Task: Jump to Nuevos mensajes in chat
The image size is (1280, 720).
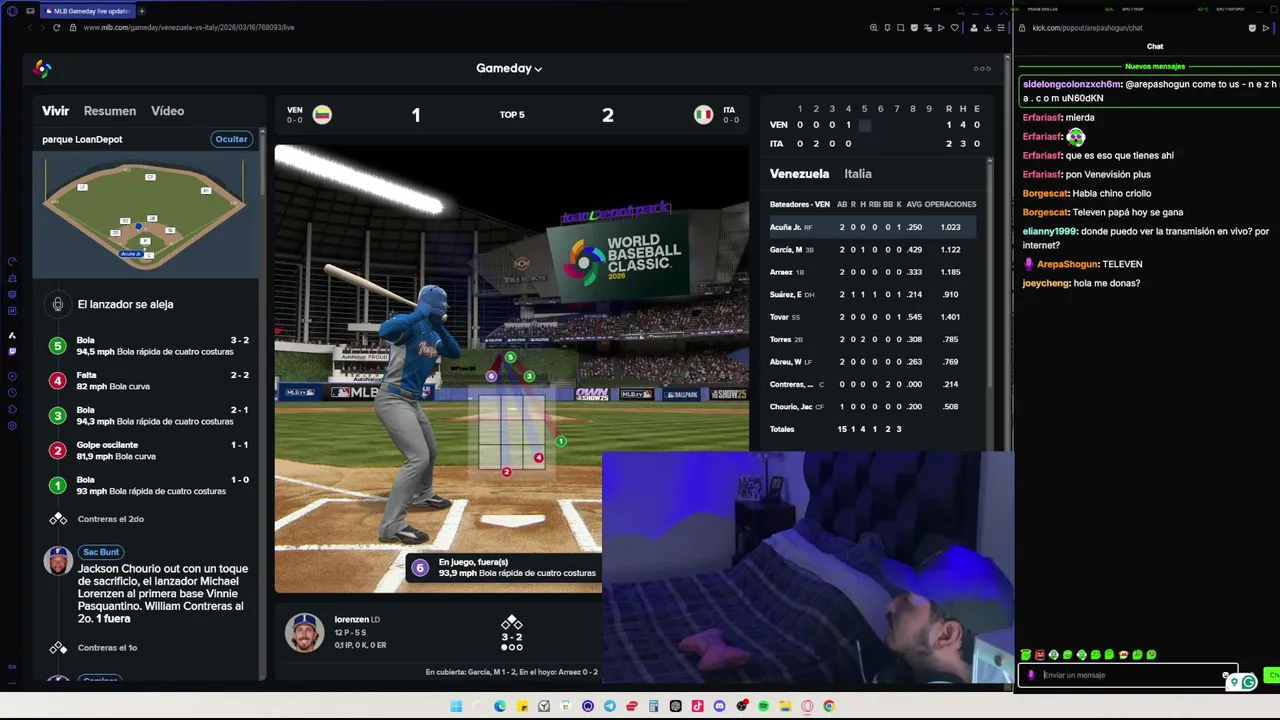Action: tap(1155, 66)
